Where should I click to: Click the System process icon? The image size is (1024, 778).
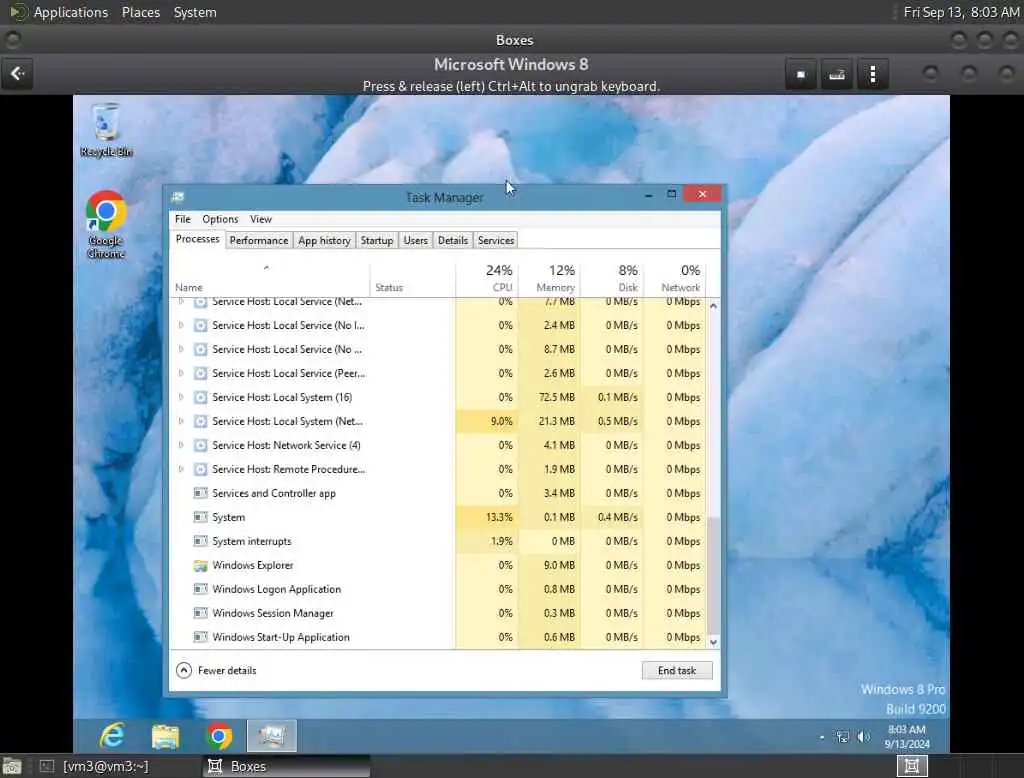point(200,517)
